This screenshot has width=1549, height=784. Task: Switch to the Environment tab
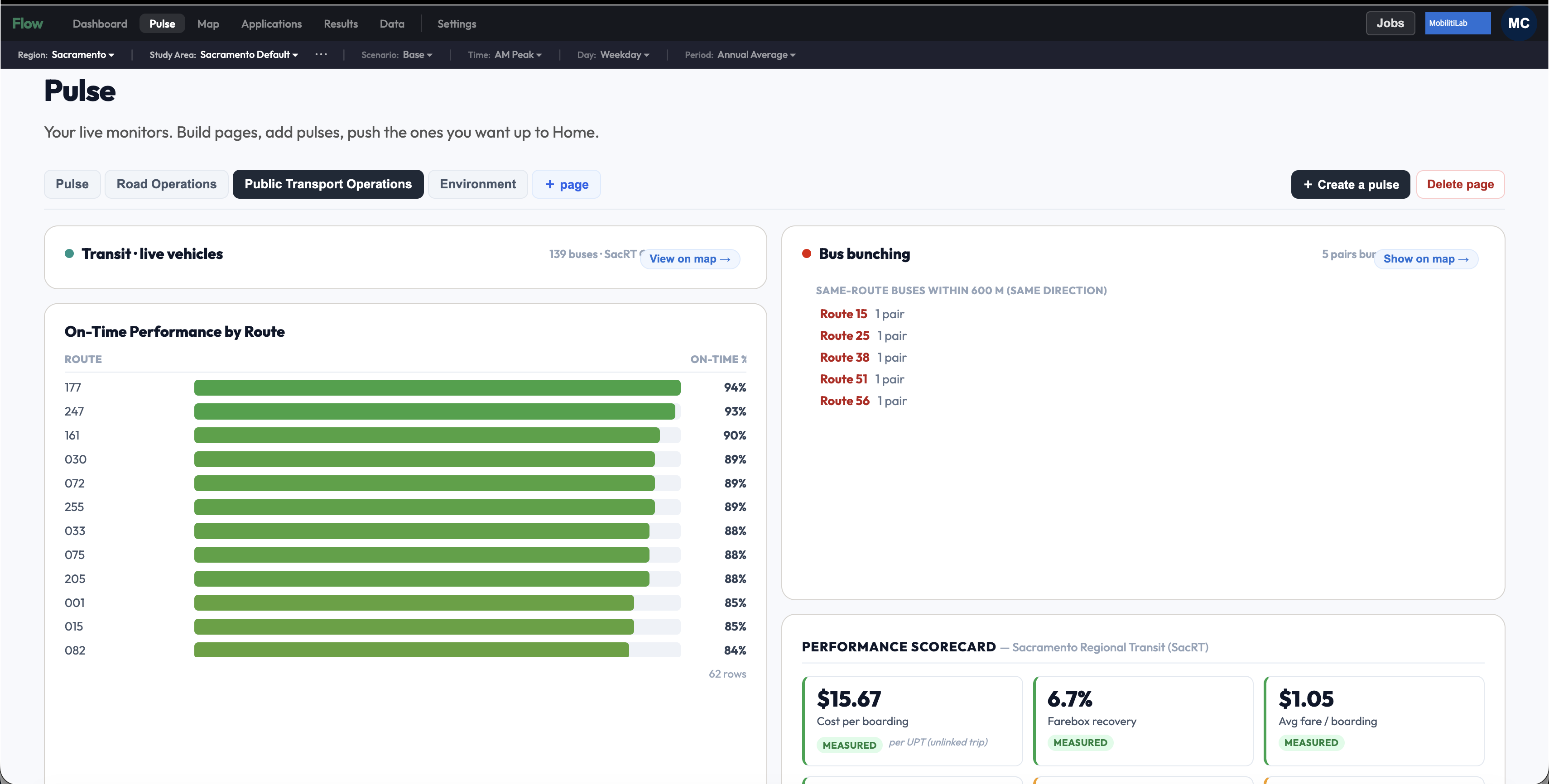click(x=478, y=184)
